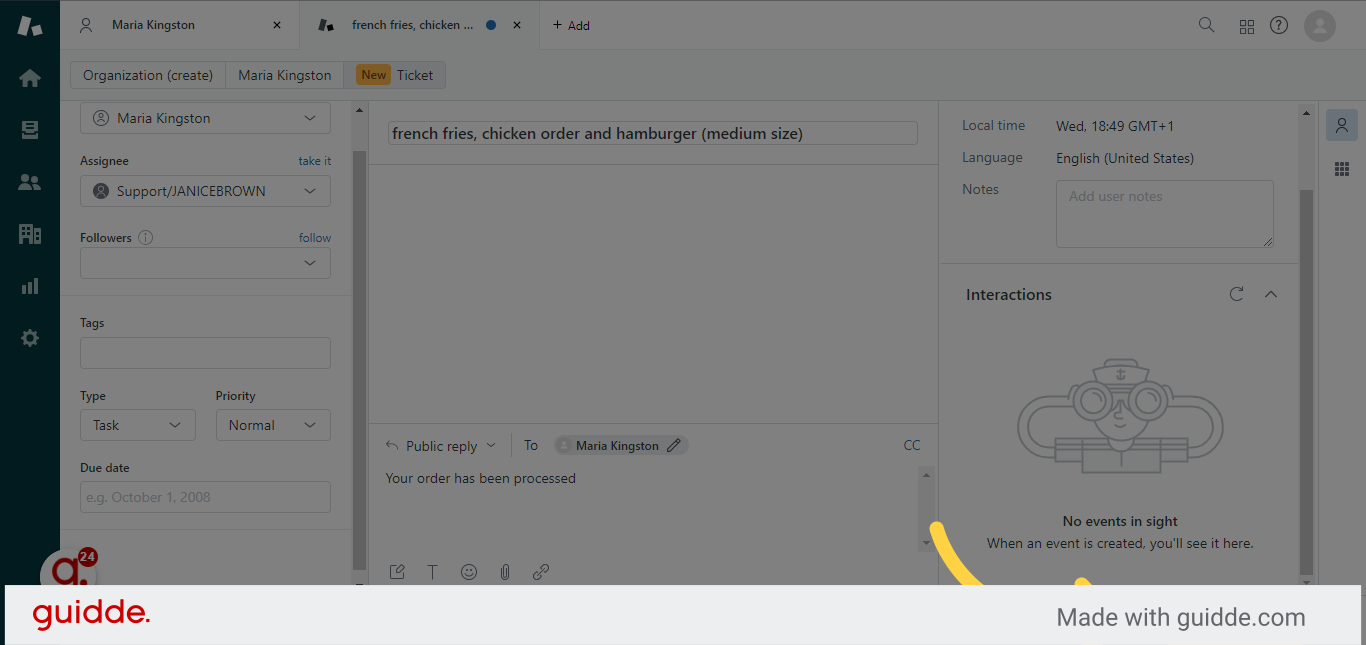This screenshot has height=645, width=1366.
Task: Open the Reports icon in the sidebar
Action: [30, 286]
